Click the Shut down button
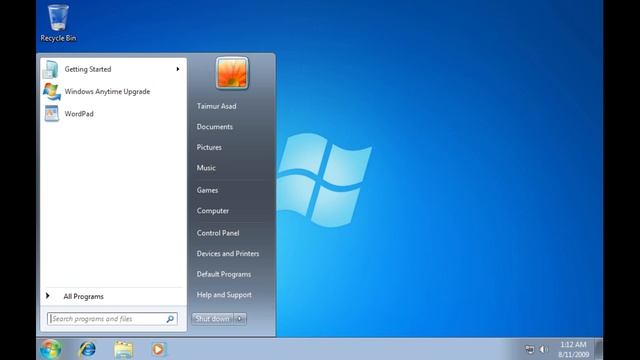The image size is (640, 360). 213,319
